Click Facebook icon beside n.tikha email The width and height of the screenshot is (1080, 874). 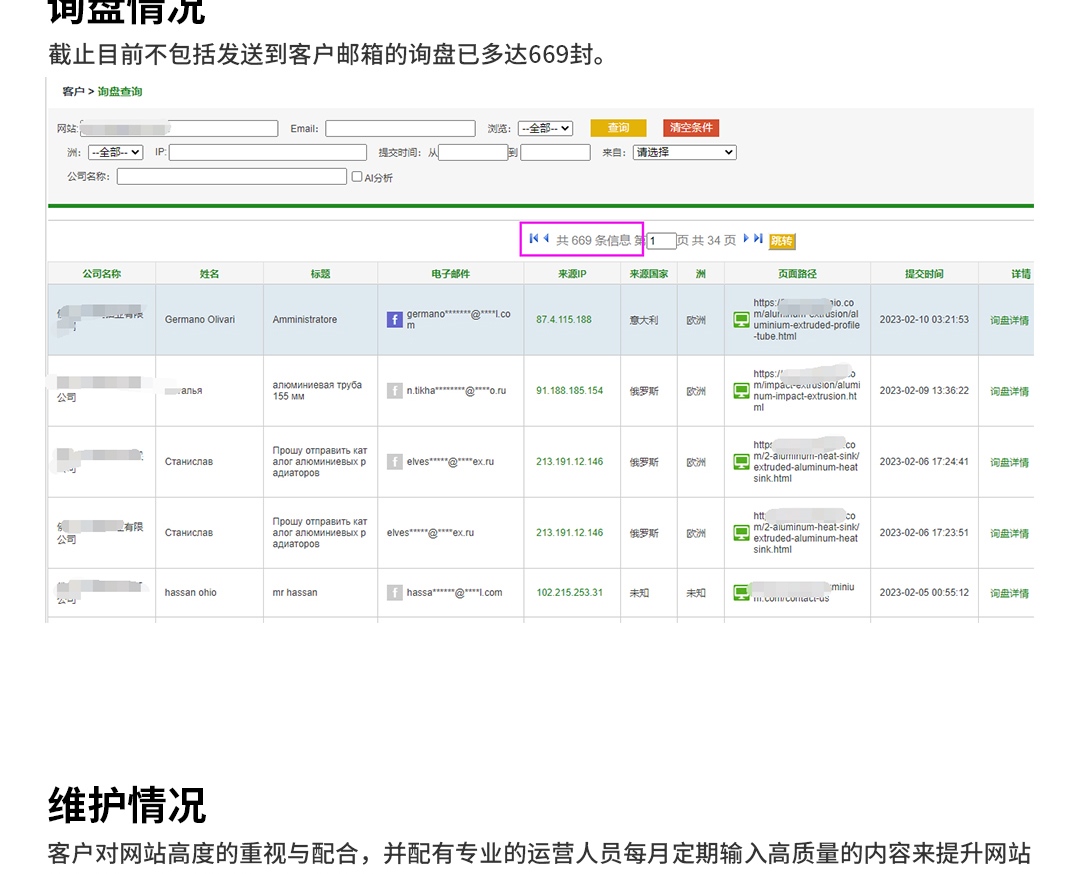click(x=394, y=391)
